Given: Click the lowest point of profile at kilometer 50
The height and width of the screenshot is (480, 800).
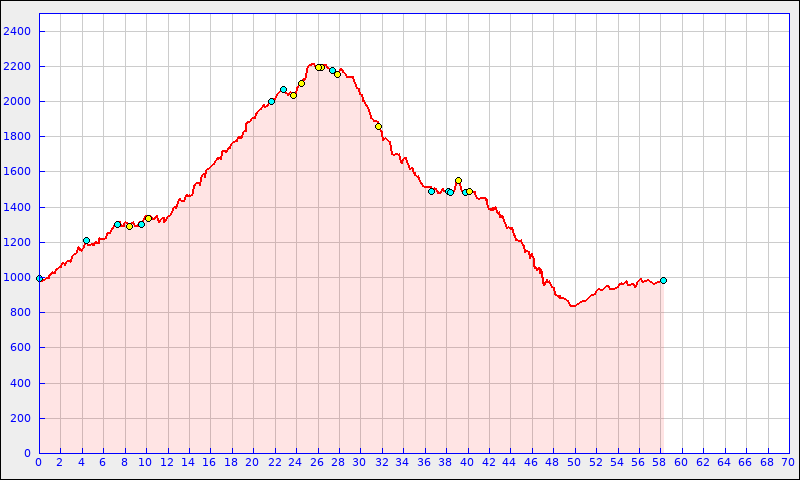Looking at the screenshot, I should 573,305.
